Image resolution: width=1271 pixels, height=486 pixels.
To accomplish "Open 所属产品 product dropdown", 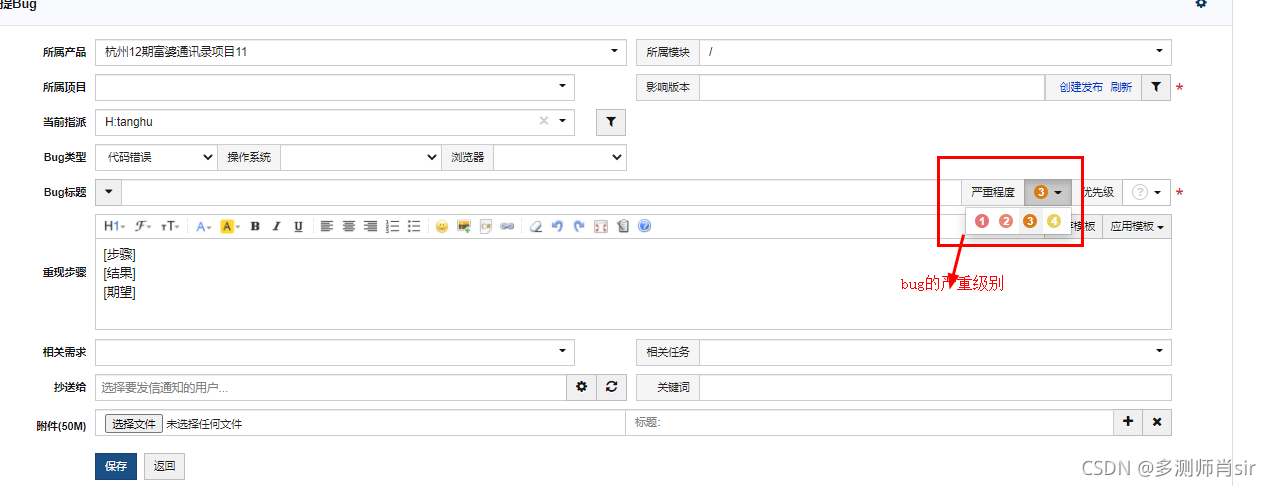I will pos(361,52).
